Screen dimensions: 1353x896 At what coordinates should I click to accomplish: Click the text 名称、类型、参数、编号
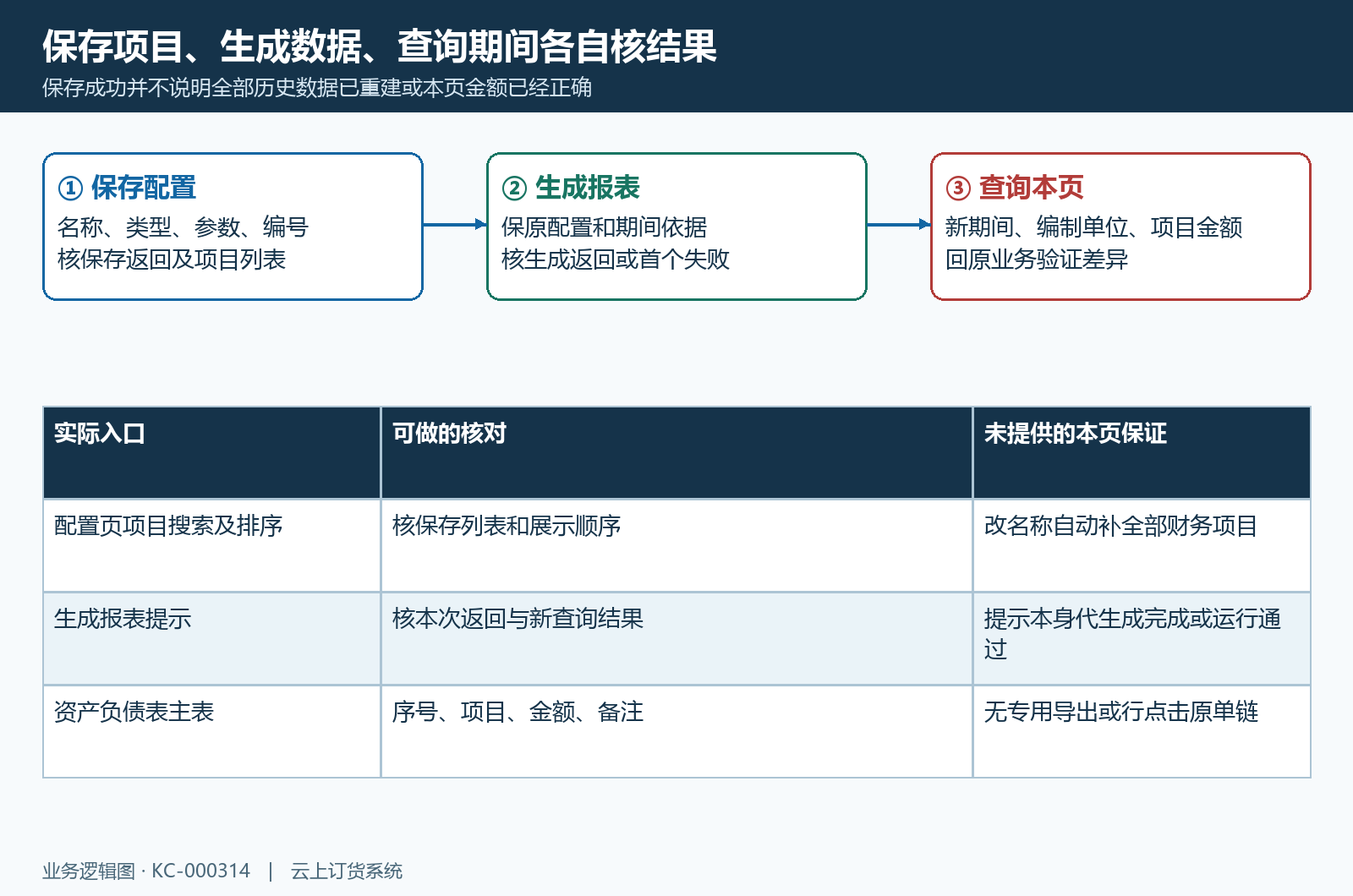tap(183, 227)
